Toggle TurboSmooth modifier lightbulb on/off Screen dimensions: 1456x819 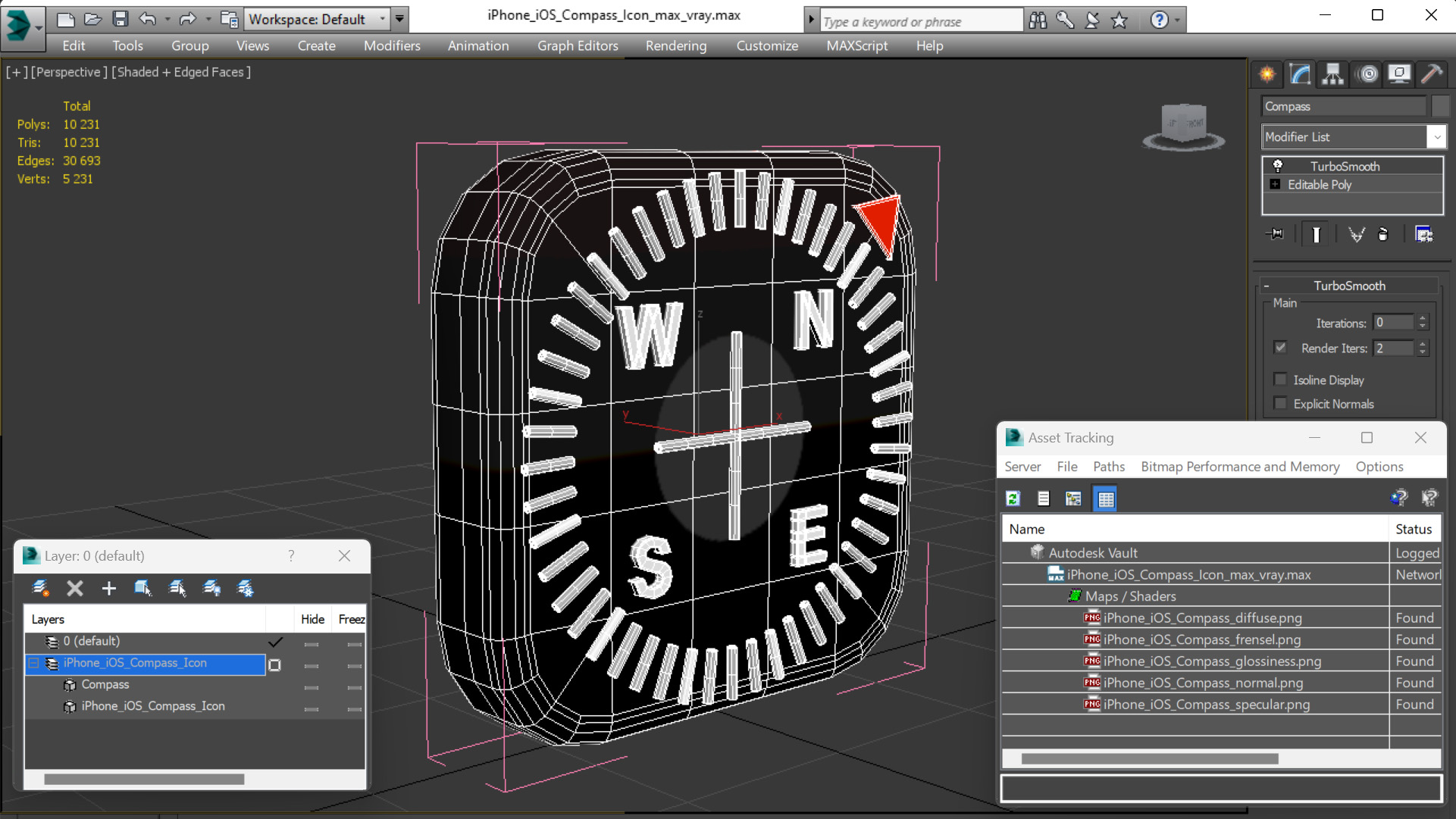click(x=1278, y=165)
